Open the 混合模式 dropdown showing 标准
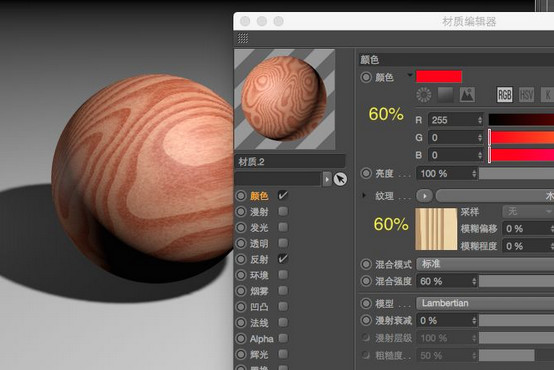This screenshot has width=554, height=370. 485,264
